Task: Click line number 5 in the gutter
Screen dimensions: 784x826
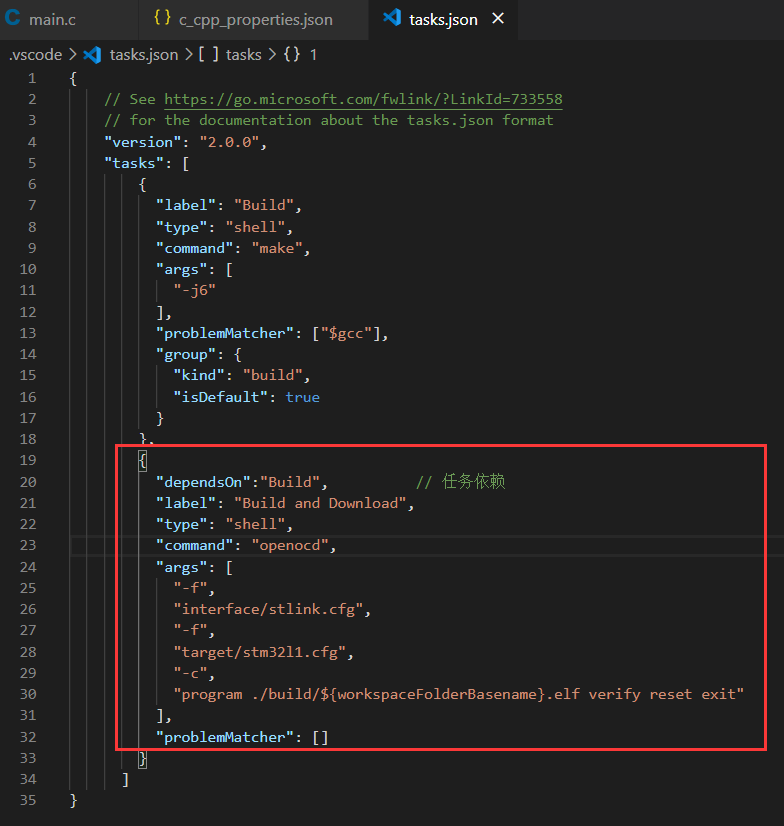Action: coord(32,163)
